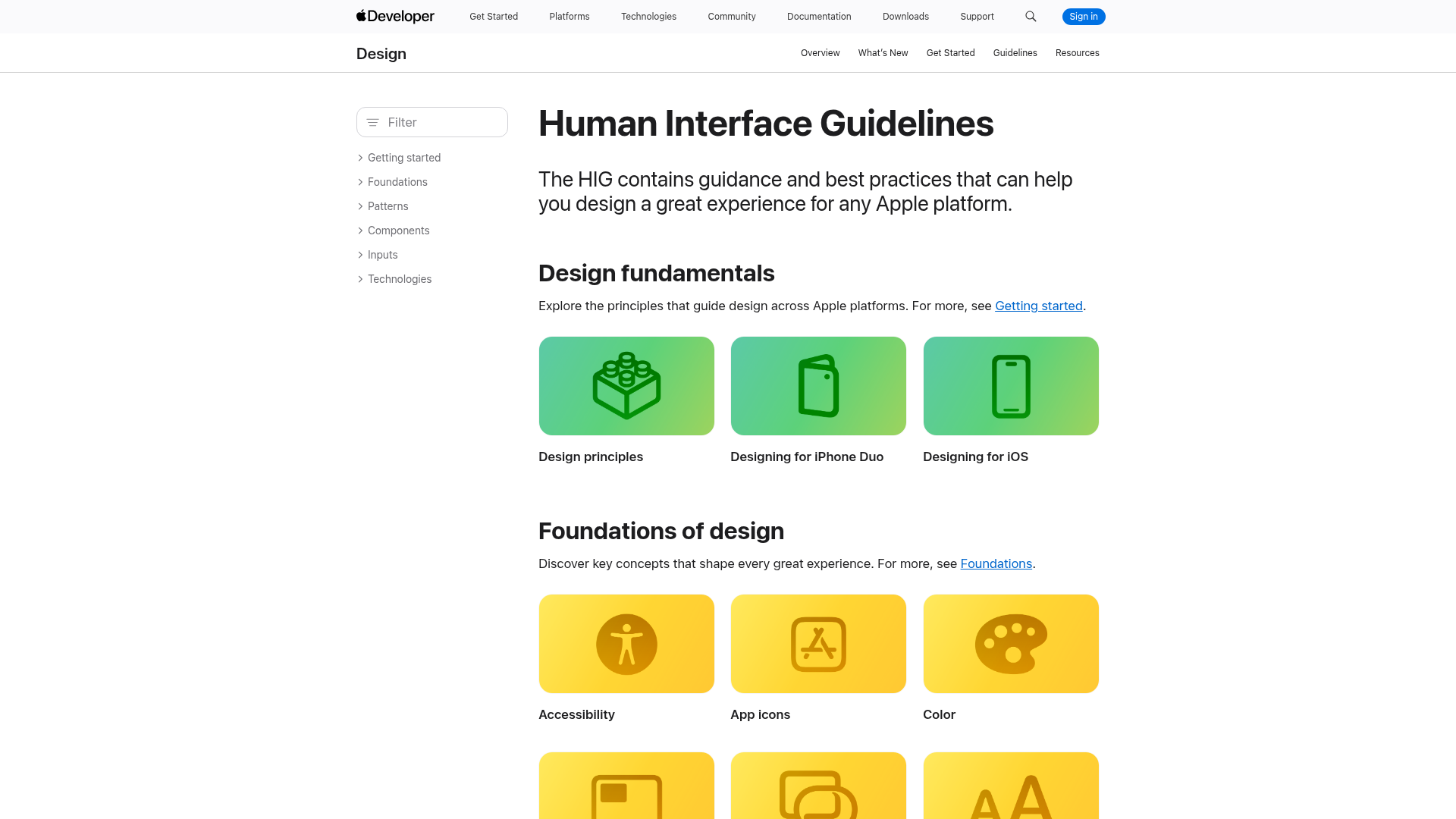Screen dimensions: 1456x819
Task: Open the search magnifier icon
Action: pos(1031,16)
